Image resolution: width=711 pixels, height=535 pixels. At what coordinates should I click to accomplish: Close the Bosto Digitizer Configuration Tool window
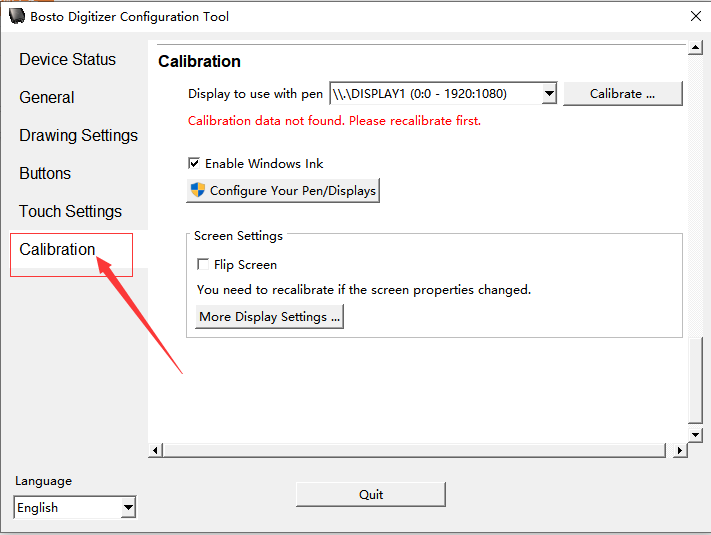(696, 16)
